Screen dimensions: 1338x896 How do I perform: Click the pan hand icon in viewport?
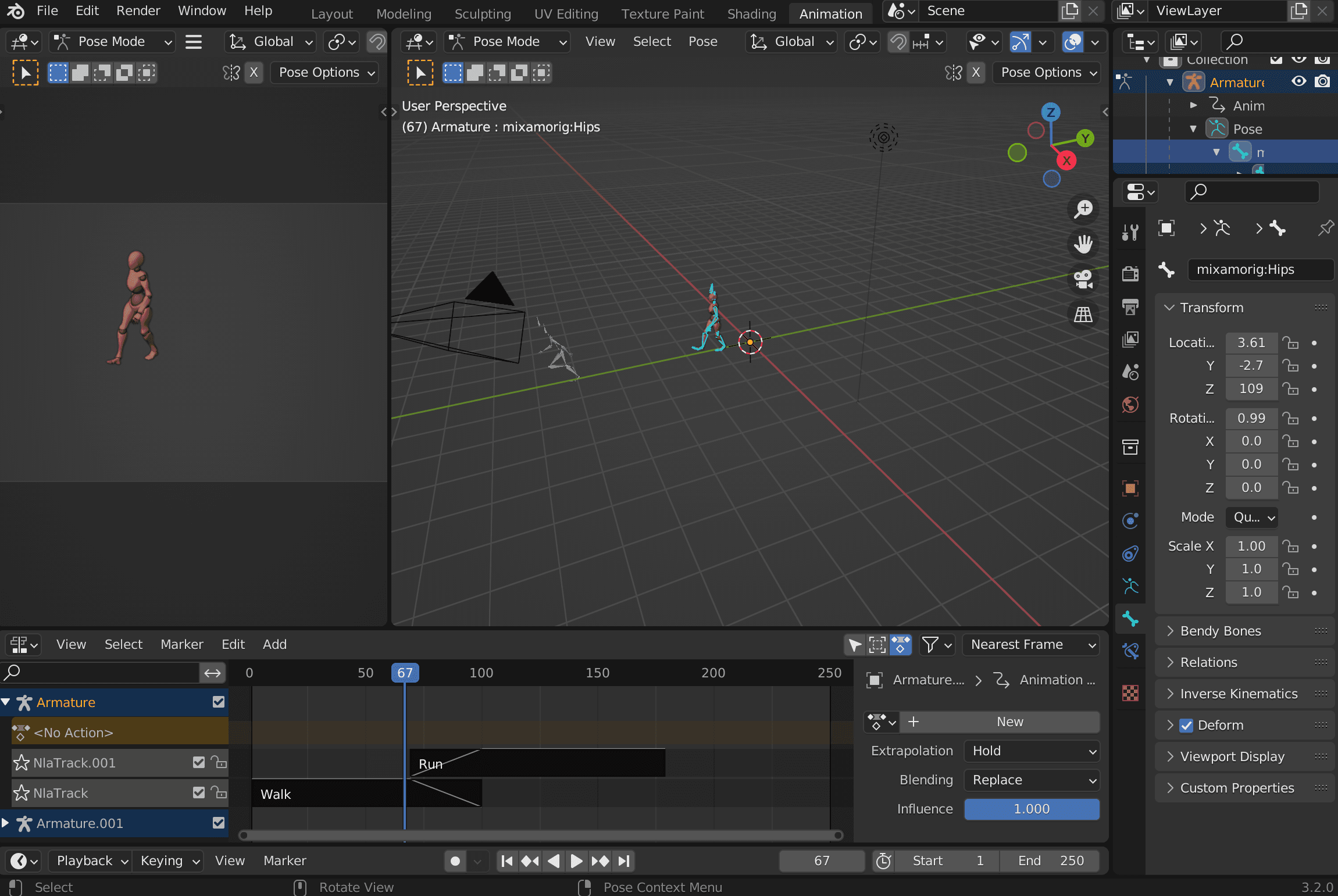pos(1083,244)
